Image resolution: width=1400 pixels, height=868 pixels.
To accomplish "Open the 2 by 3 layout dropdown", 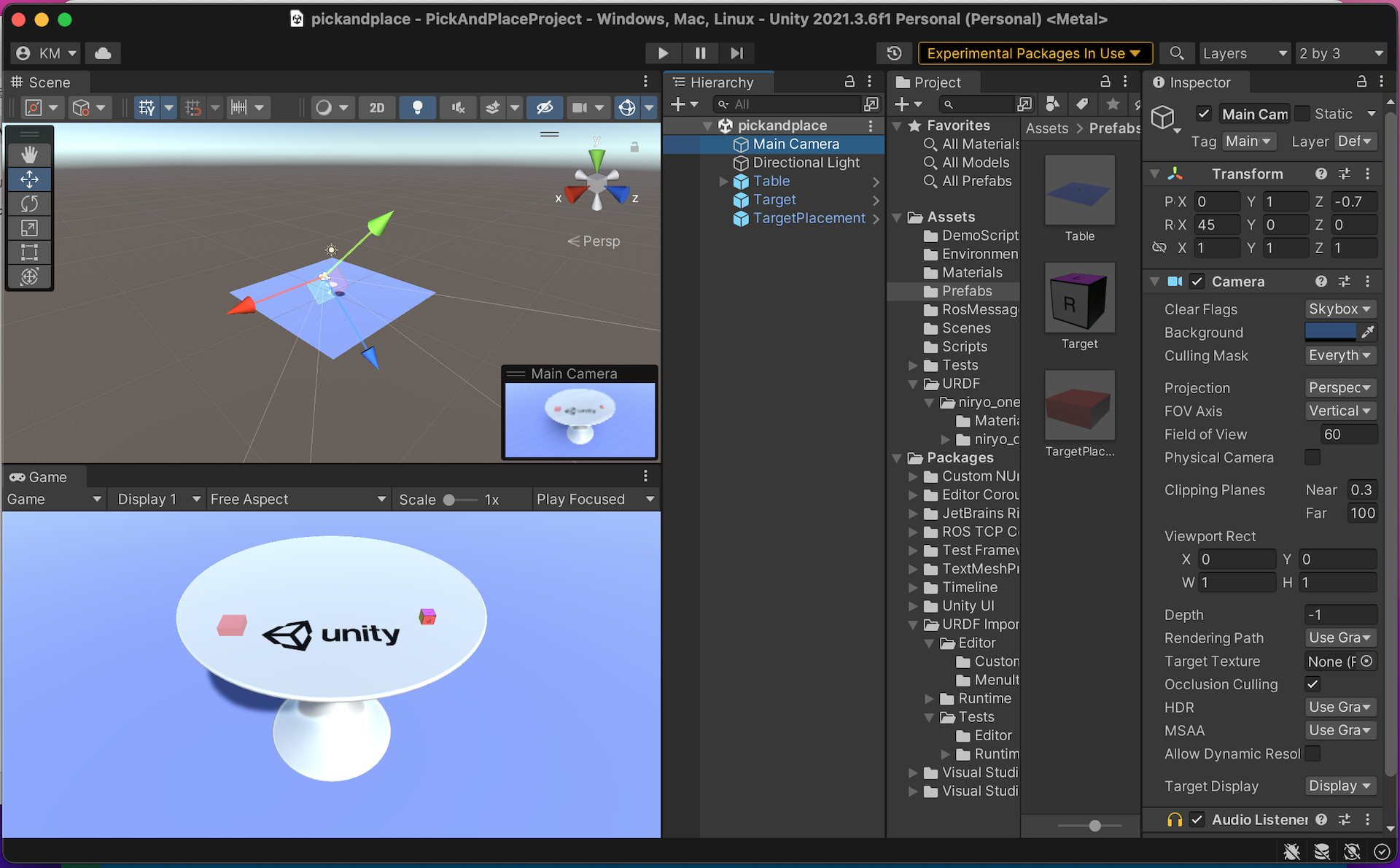I will (1340, 53).
